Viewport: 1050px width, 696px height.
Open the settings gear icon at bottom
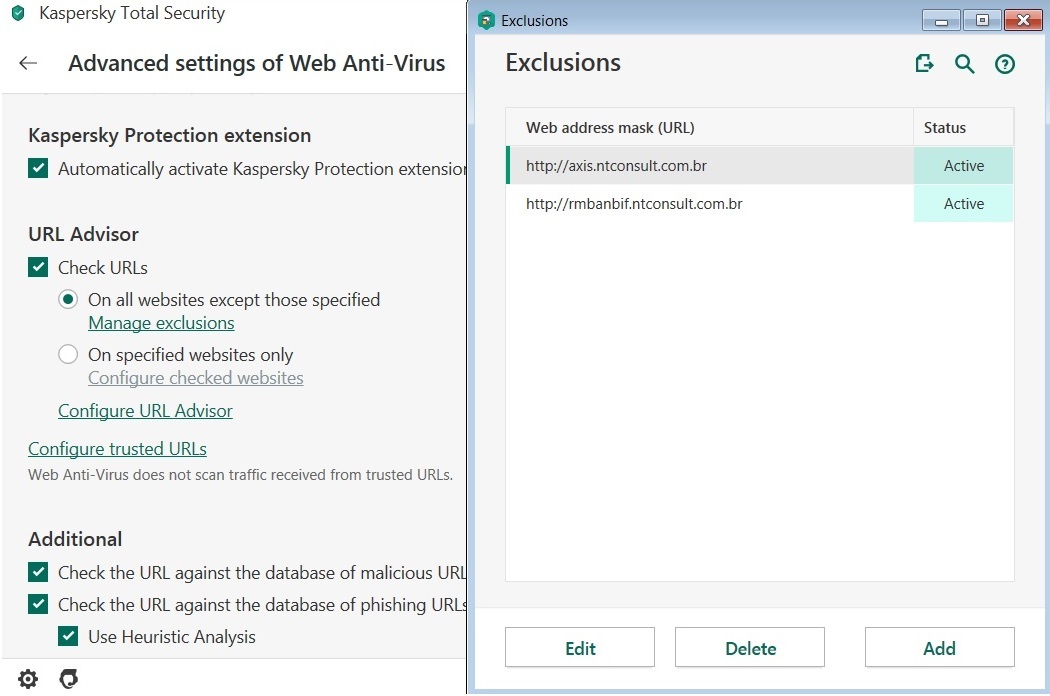tap(28, 680)
